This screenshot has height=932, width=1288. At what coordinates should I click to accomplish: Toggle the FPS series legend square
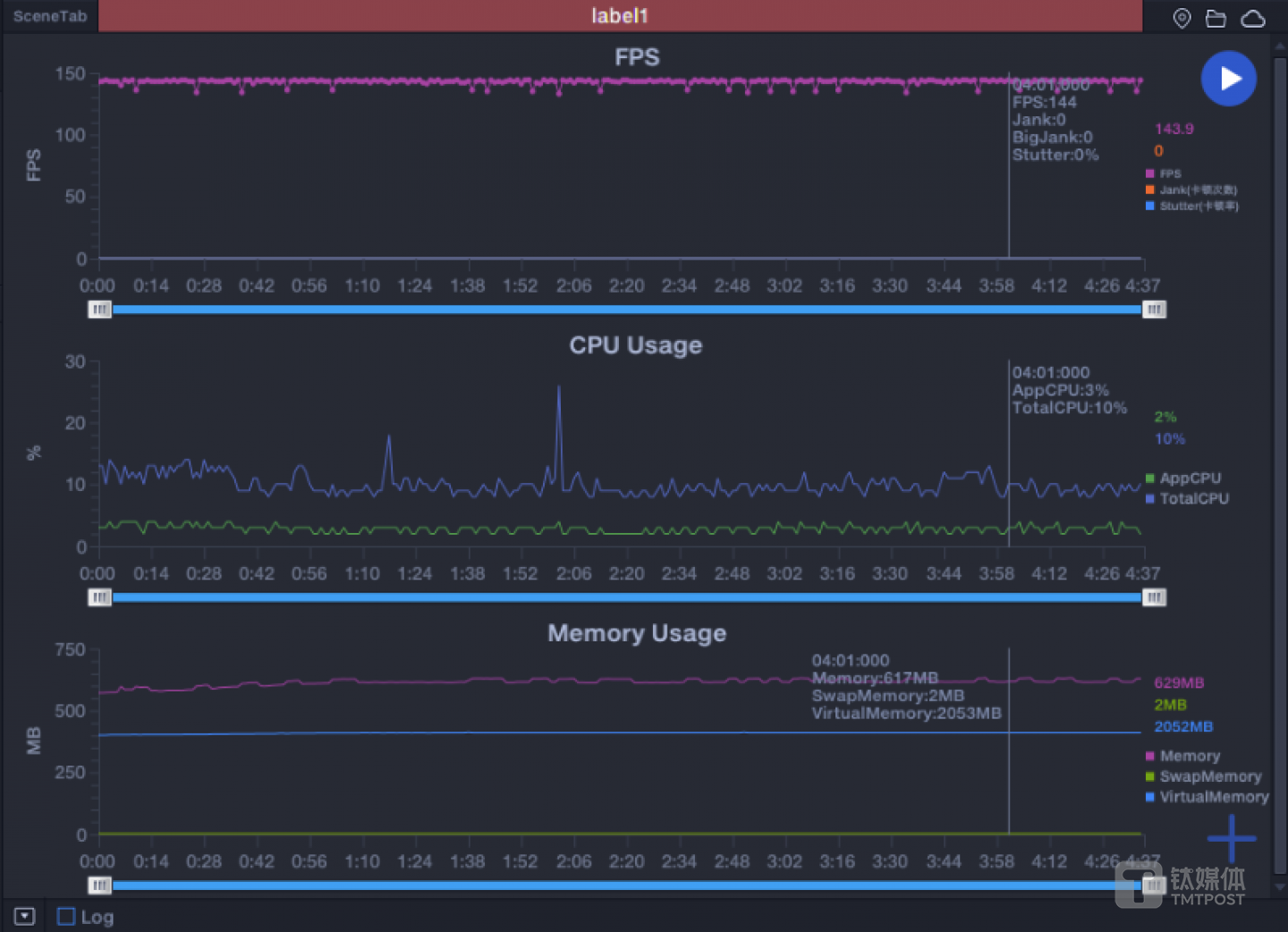coord(1150,174)
